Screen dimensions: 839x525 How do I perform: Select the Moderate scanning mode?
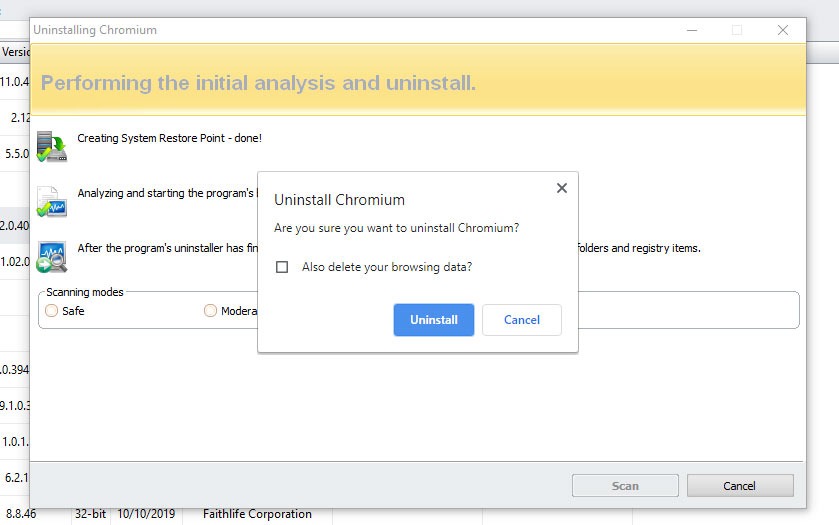pos(210,310)
